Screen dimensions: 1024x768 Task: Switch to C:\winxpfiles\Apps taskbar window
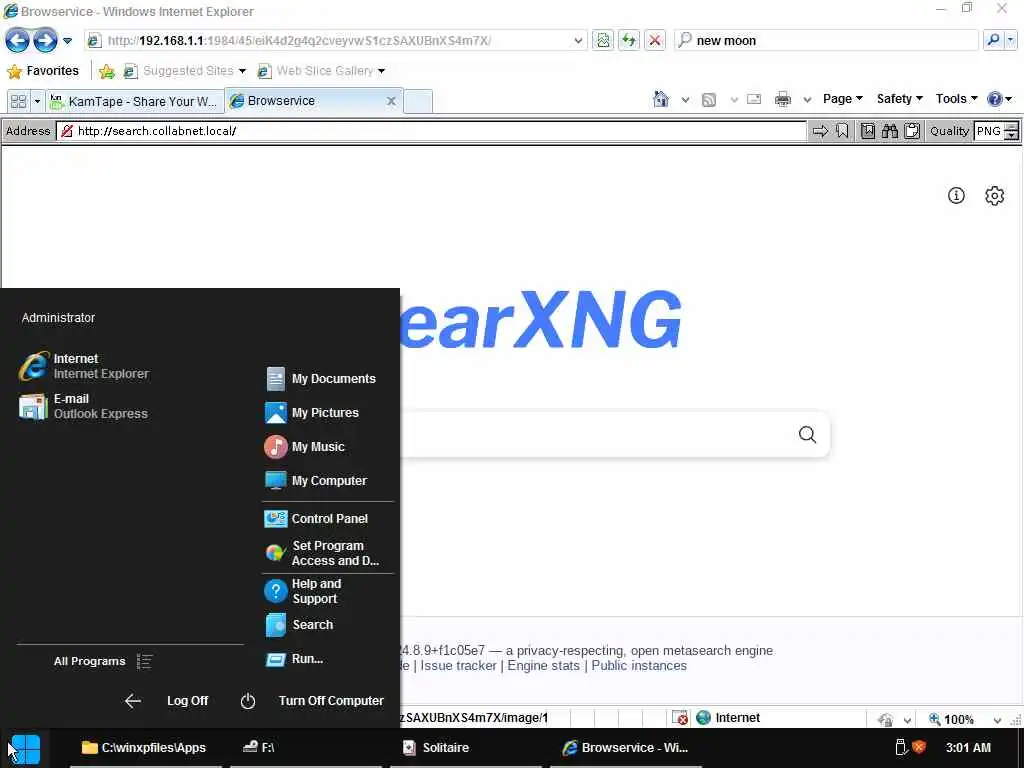click(x=145, y=748)
